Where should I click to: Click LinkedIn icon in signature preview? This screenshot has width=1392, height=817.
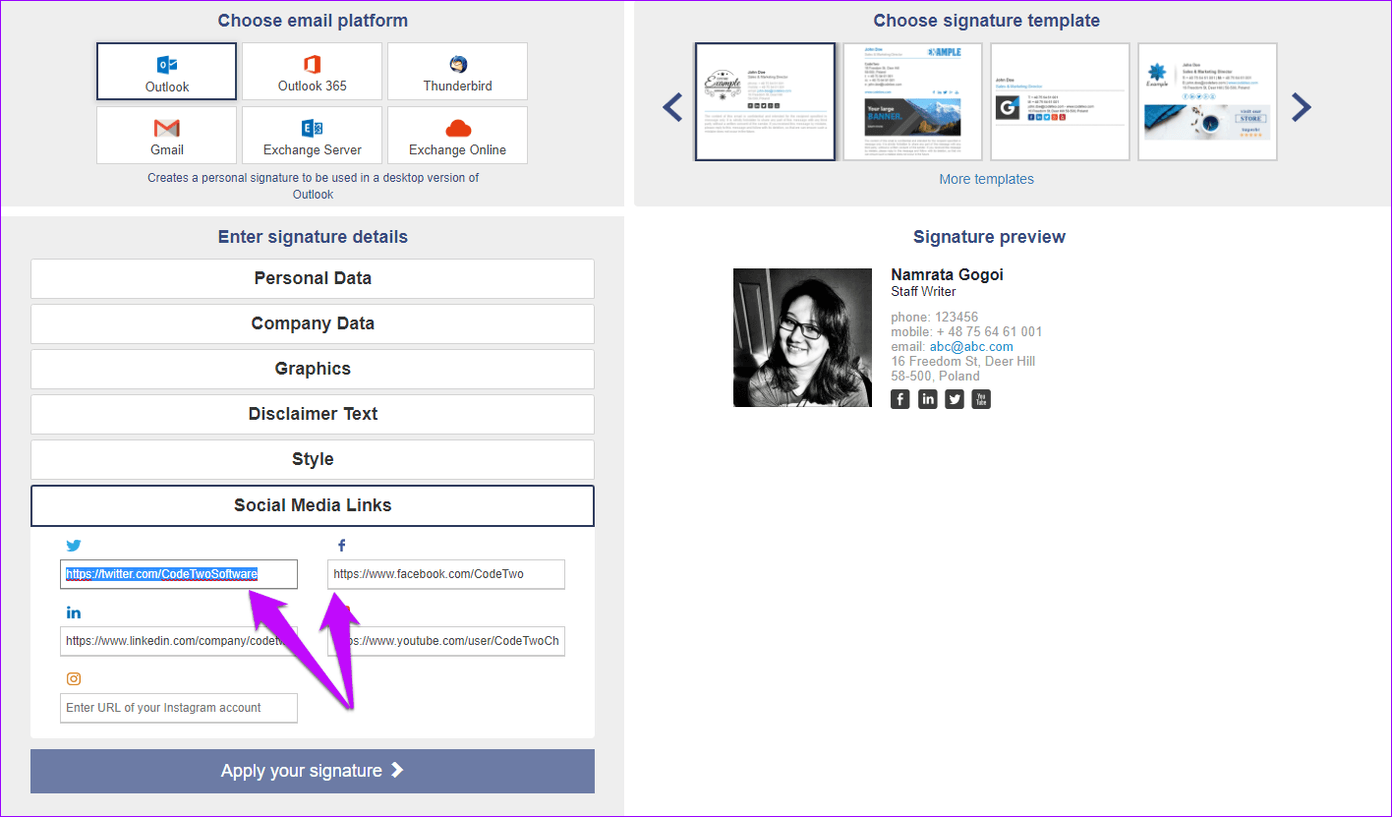928,399
